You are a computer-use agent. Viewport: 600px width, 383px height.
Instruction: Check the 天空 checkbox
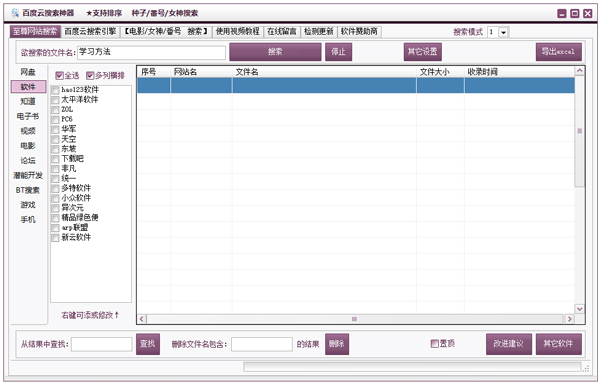coord(55,140)
